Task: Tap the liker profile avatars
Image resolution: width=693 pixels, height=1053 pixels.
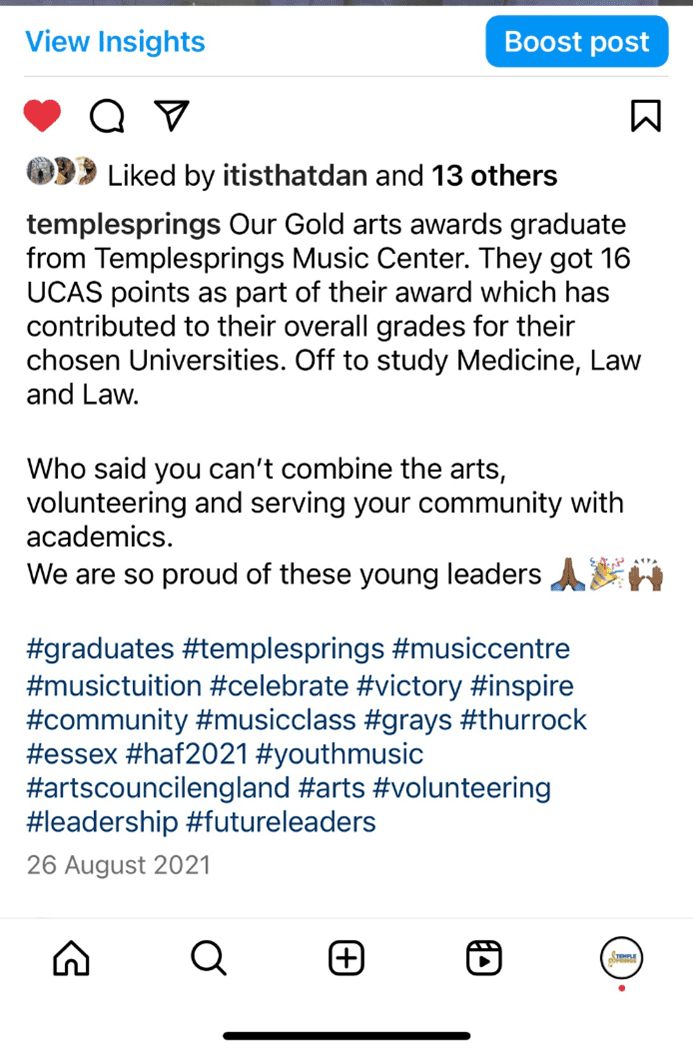Action: (x=61, y=175)
